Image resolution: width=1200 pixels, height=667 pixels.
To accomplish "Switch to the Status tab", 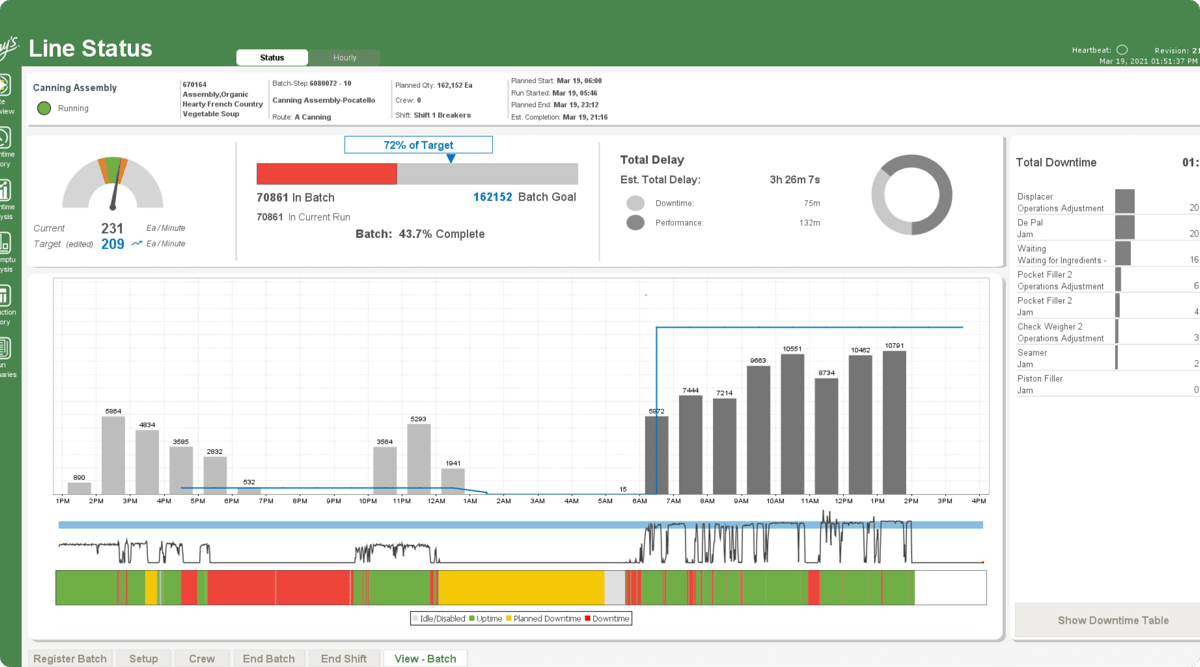I will coord(272,58).
